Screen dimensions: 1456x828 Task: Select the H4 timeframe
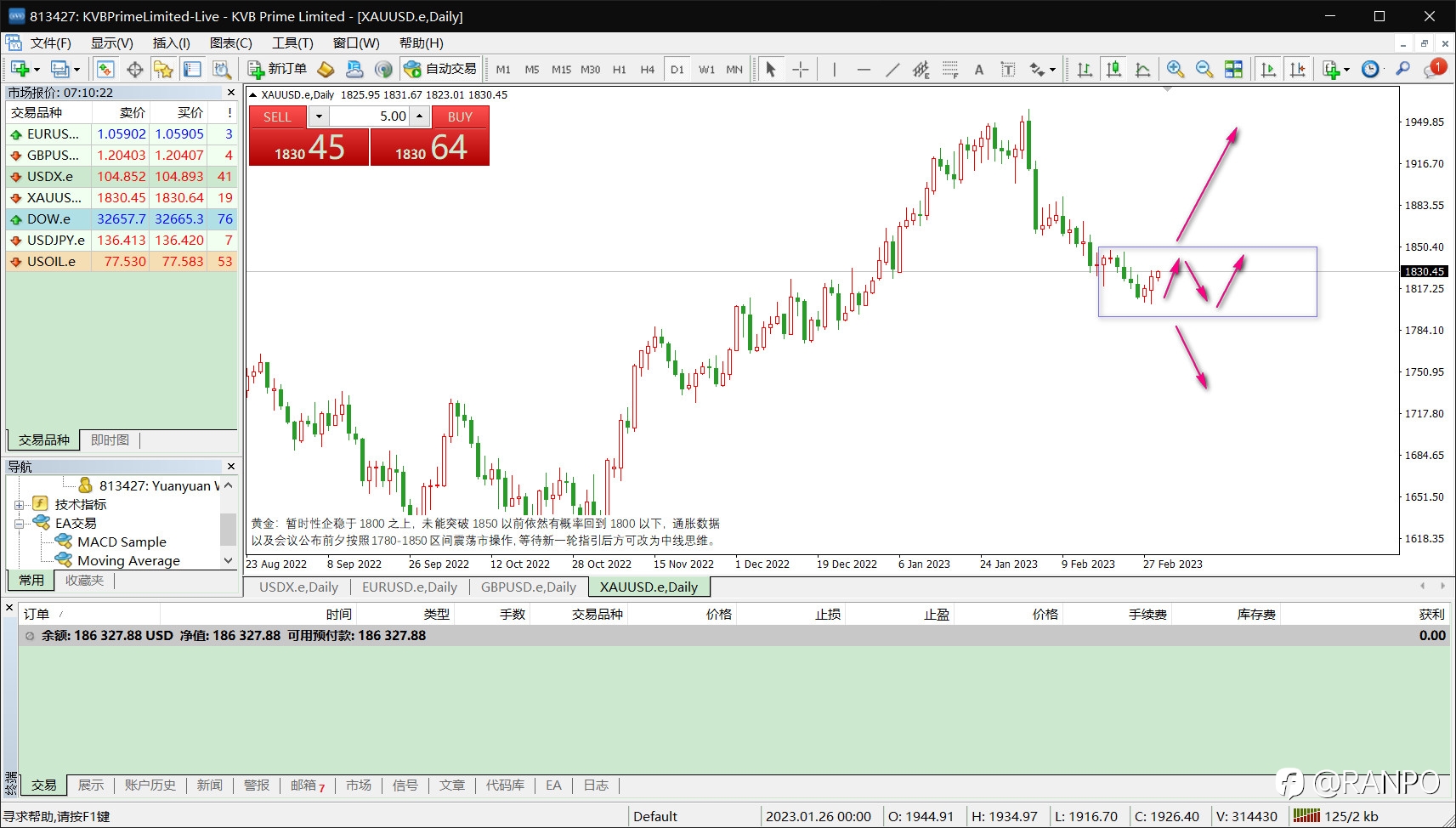[x=648, y=70]
